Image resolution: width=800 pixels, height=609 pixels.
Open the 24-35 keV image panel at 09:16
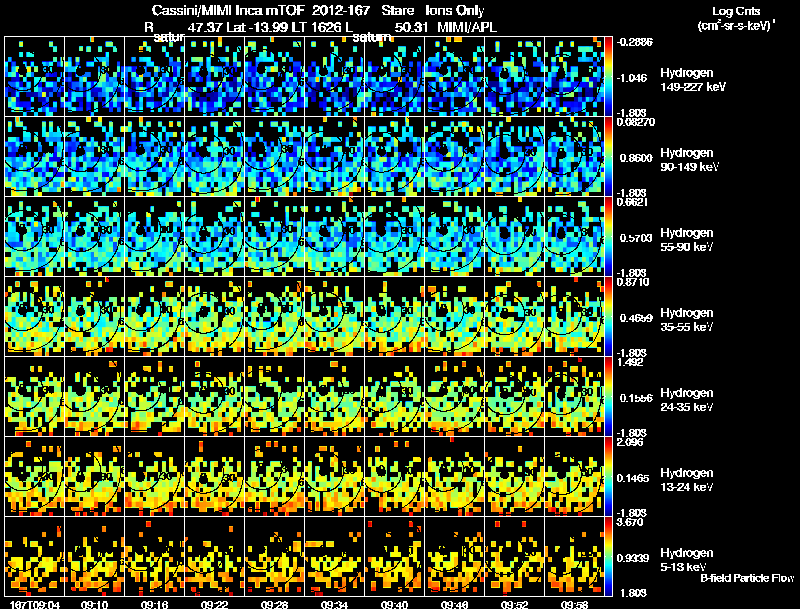155,396
